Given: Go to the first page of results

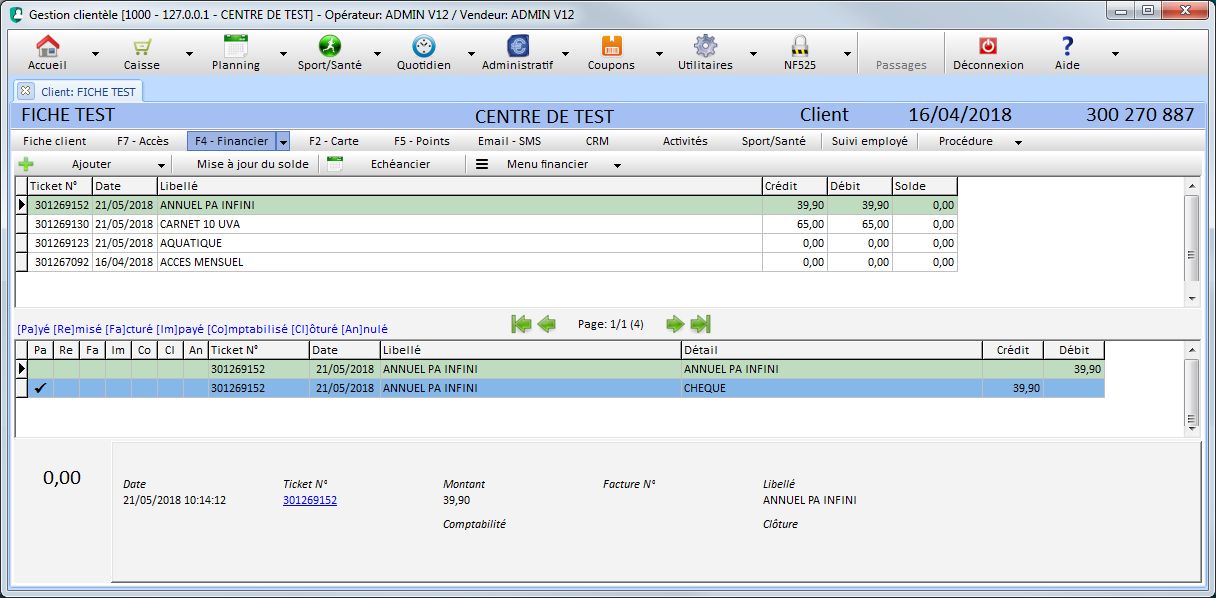Looking at the screenshot, I should pos(520,324).
